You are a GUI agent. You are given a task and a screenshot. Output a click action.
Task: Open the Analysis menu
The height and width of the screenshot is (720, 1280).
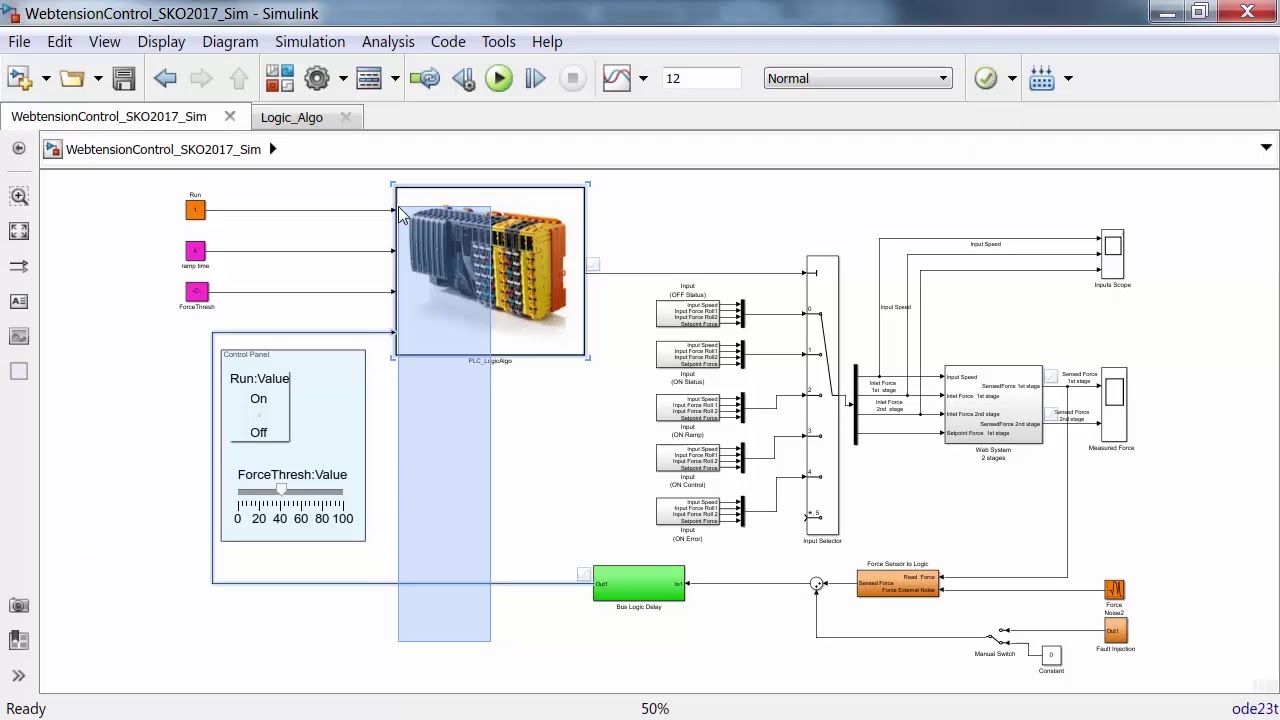(x=388, y=42)
